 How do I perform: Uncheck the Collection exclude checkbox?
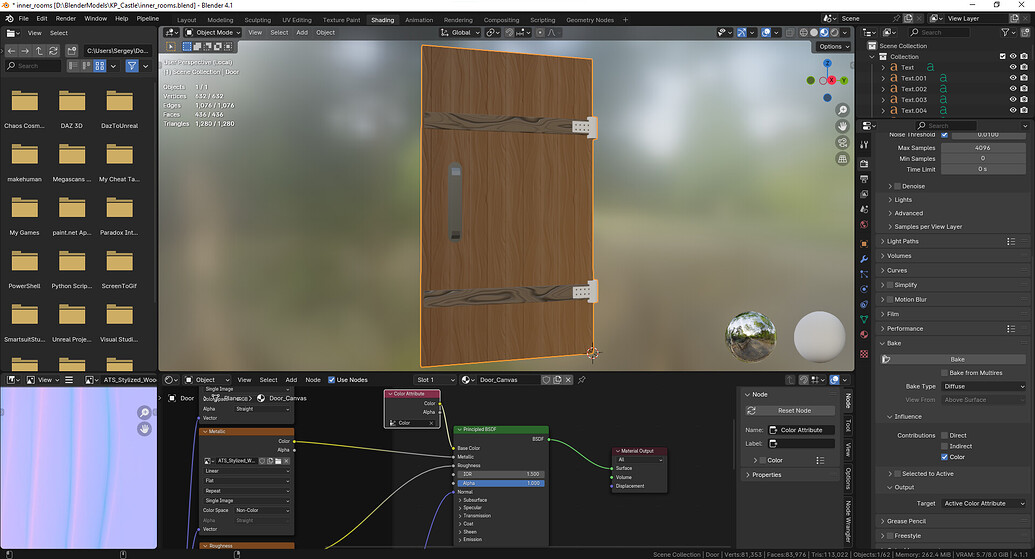click(1003, 57)
